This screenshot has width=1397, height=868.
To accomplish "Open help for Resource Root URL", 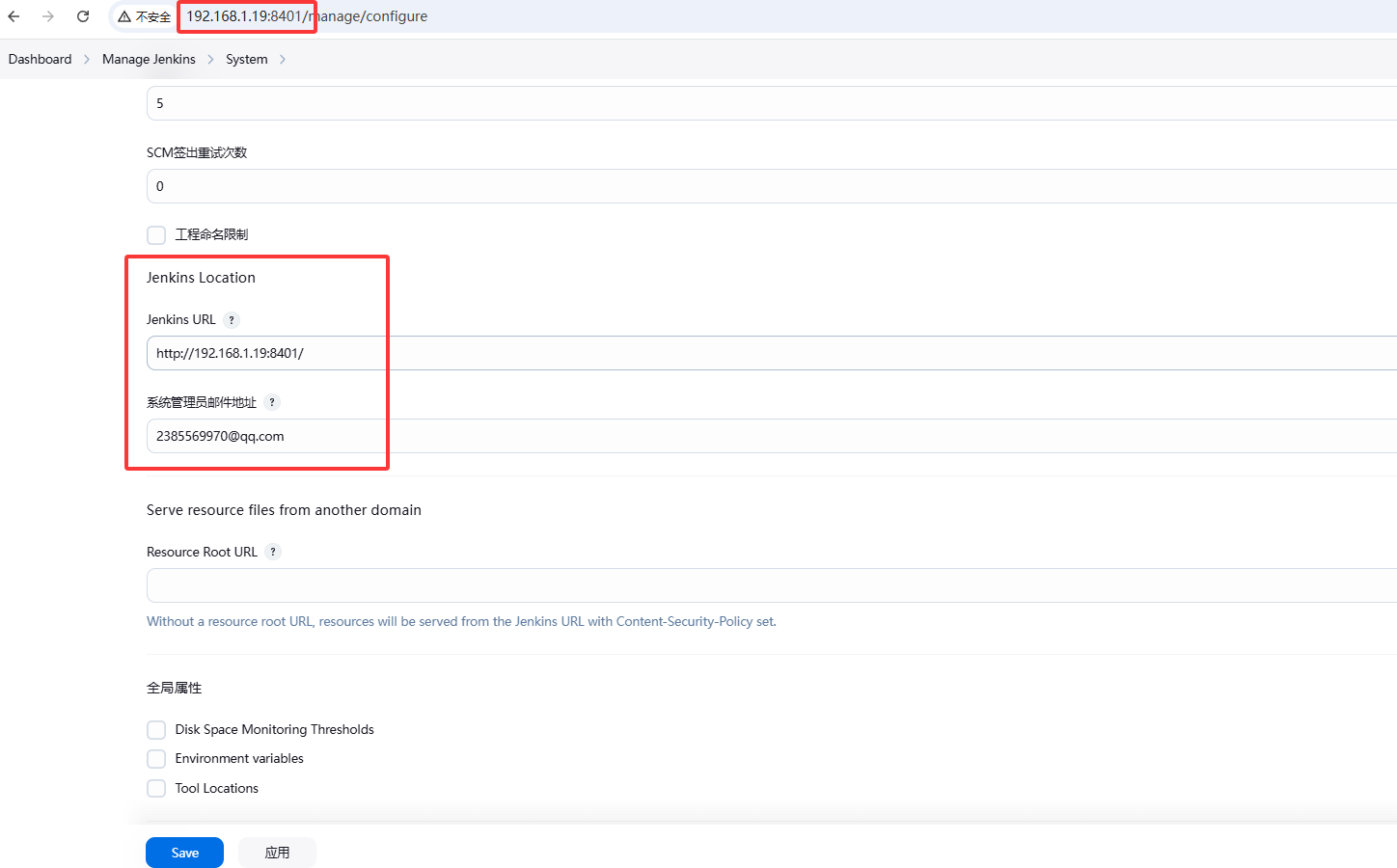I will 273,552.
